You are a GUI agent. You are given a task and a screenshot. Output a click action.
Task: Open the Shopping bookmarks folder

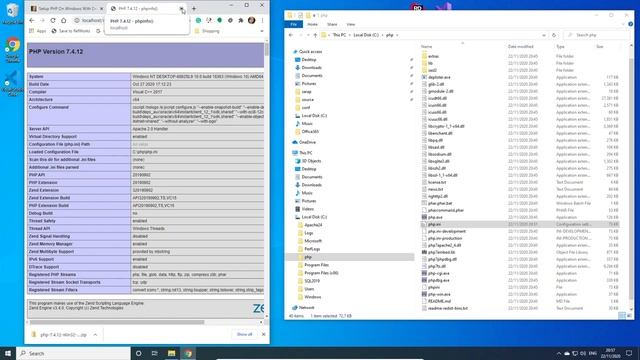pyautogui.click(x=207, y=31)
